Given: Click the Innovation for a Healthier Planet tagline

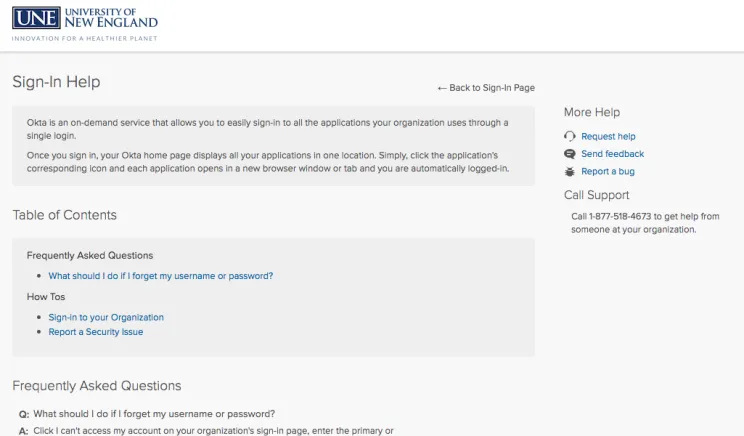Looking at the screenshot, I should (84, 38).
